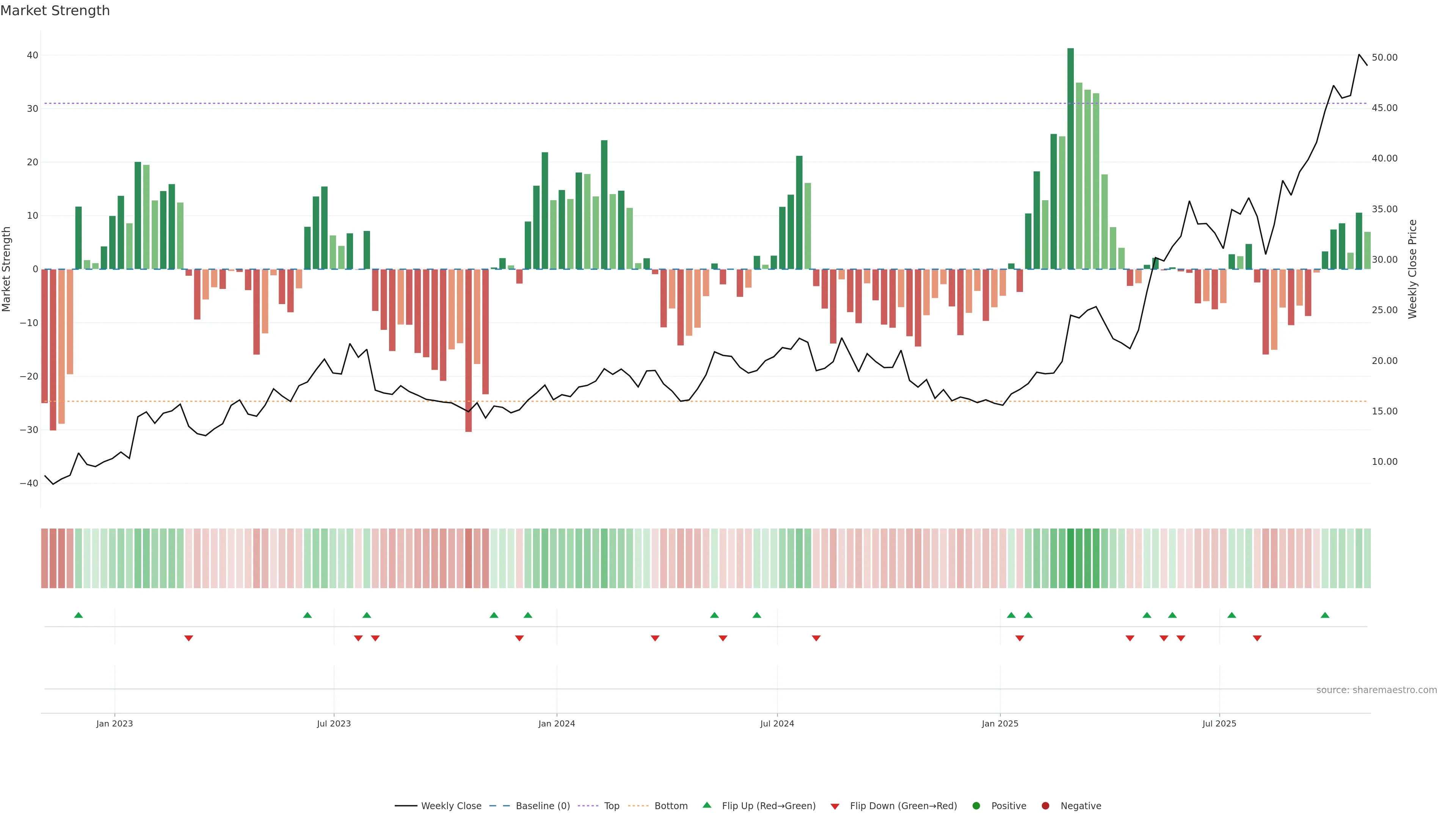This screenshot has height=819, width=1456.
Task: Click the Negative red circle legend icon
Action: point(1045,806)
